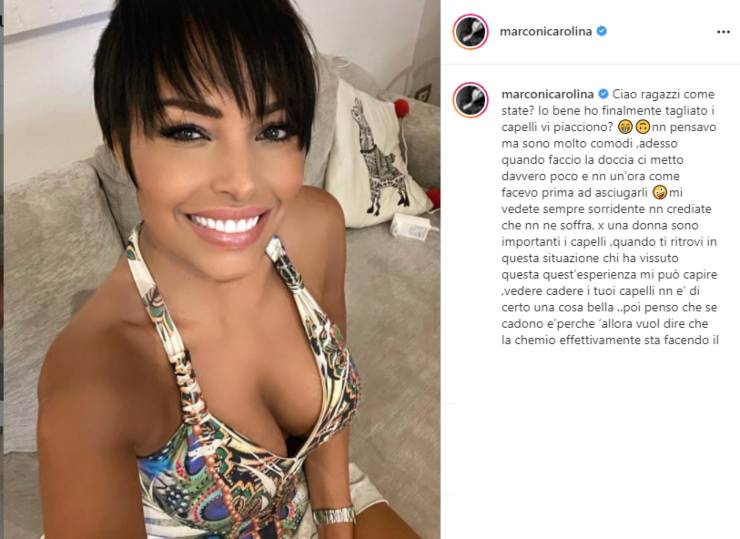
Task: Click the grinning emoji after 'vi piacciono?'
Action: 625,127
